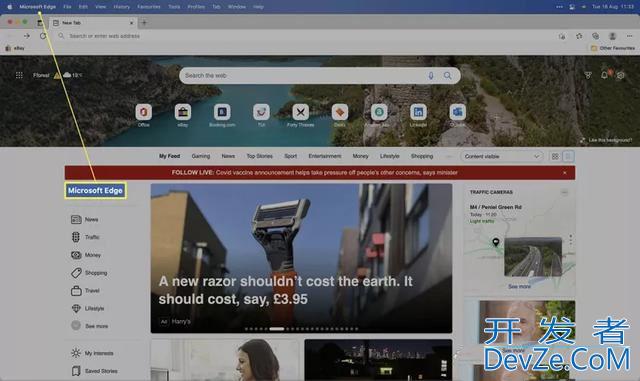The image size is (640, 381).
Task: Open the page settings gear icon
Action: click(x=621, y=75)
